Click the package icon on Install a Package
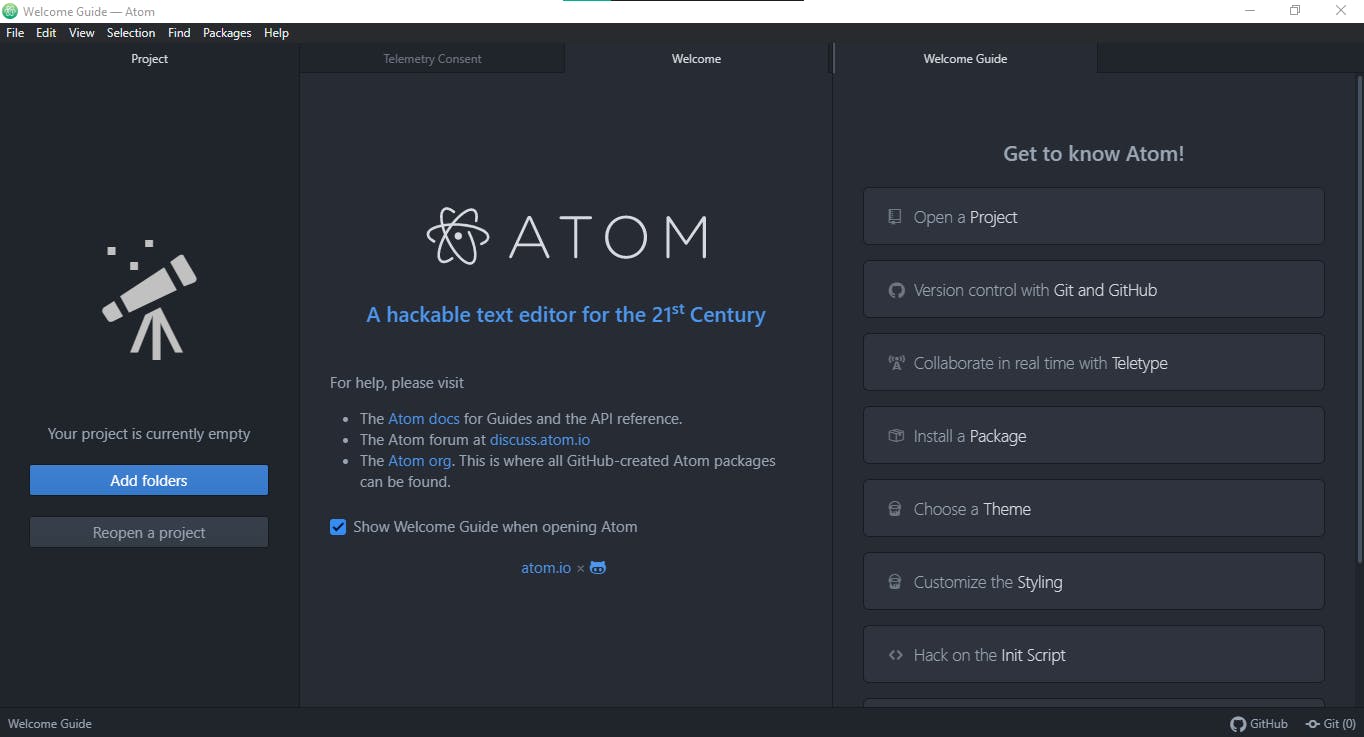Image resolution: width=1364 pixels, height=737 pixels. (896, 436)
